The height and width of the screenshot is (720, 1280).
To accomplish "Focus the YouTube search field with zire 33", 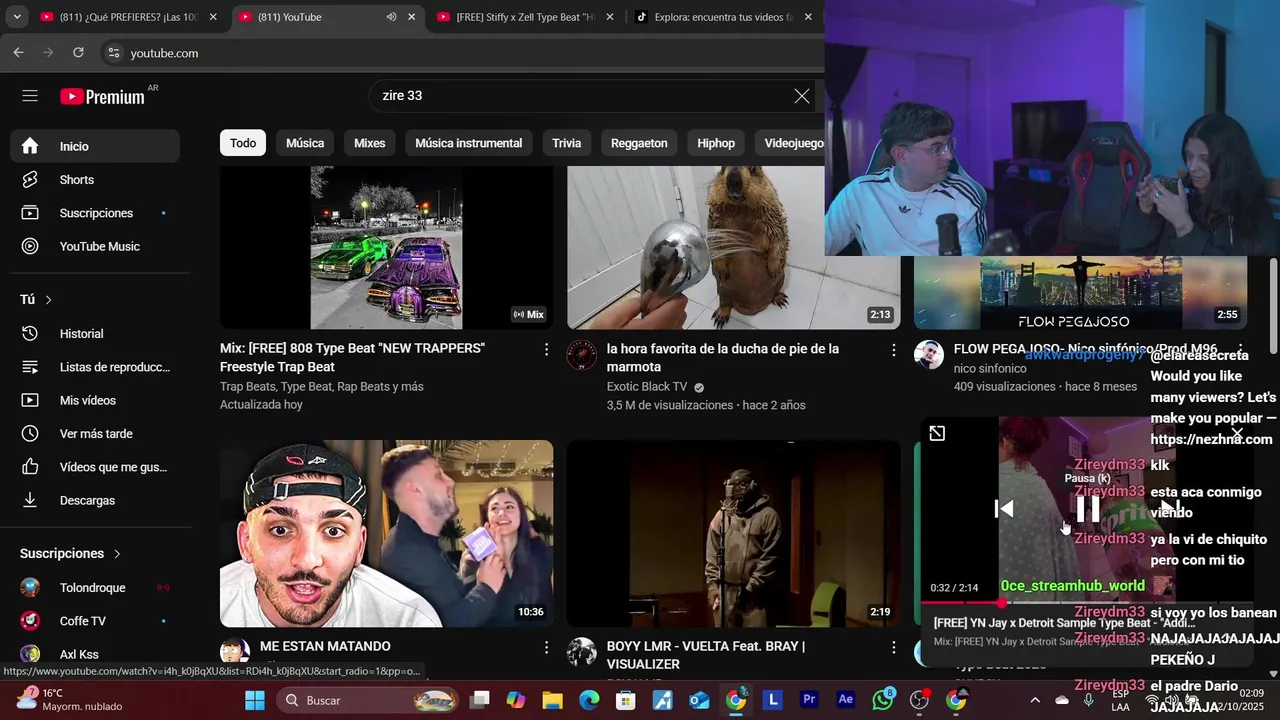I will point(580,96).
